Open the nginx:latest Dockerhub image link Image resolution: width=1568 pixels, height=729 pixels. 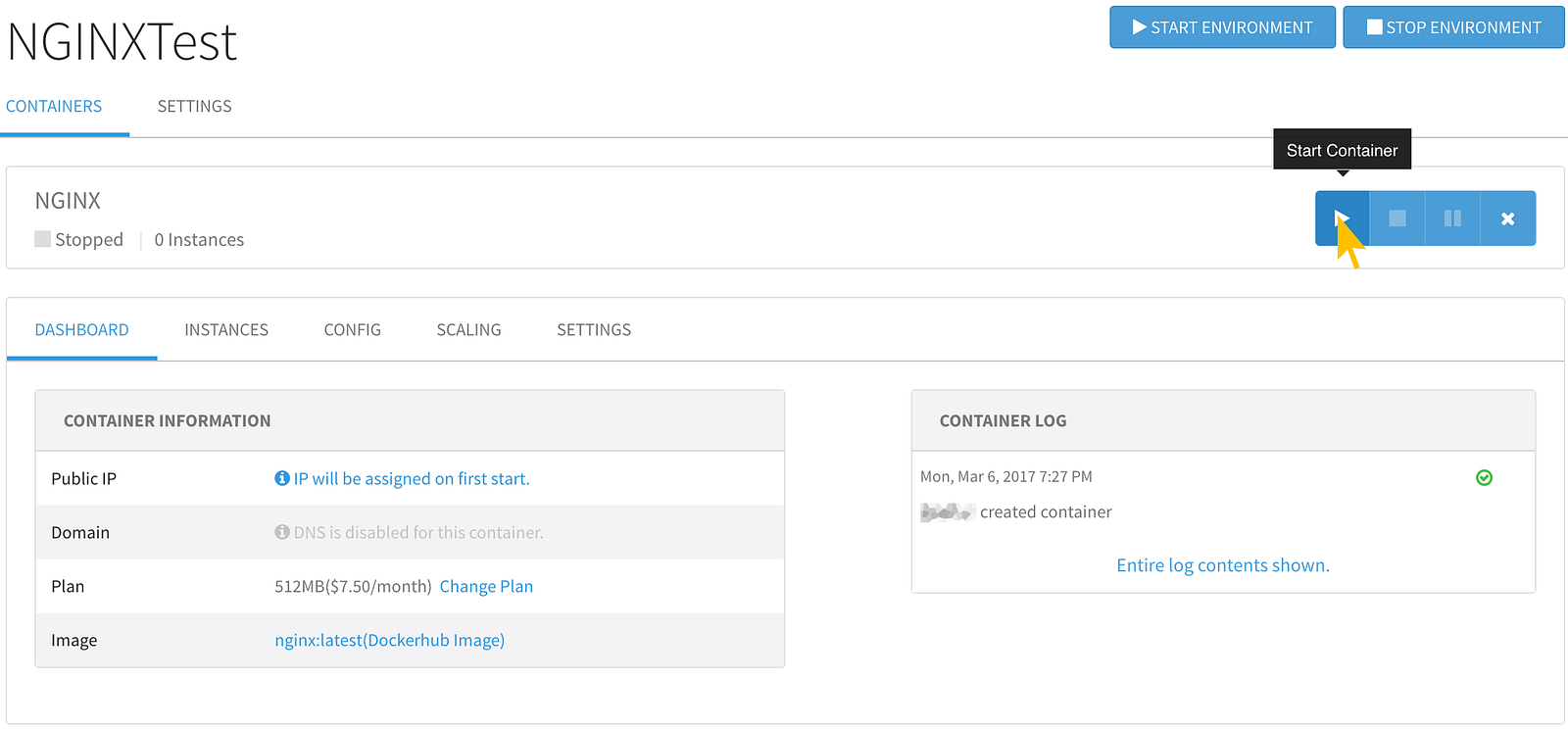(389, 640)
